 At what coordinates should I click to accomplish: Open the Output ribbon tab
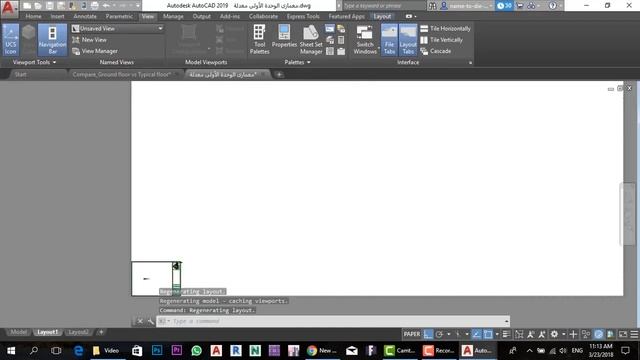[x=202, y=16]
